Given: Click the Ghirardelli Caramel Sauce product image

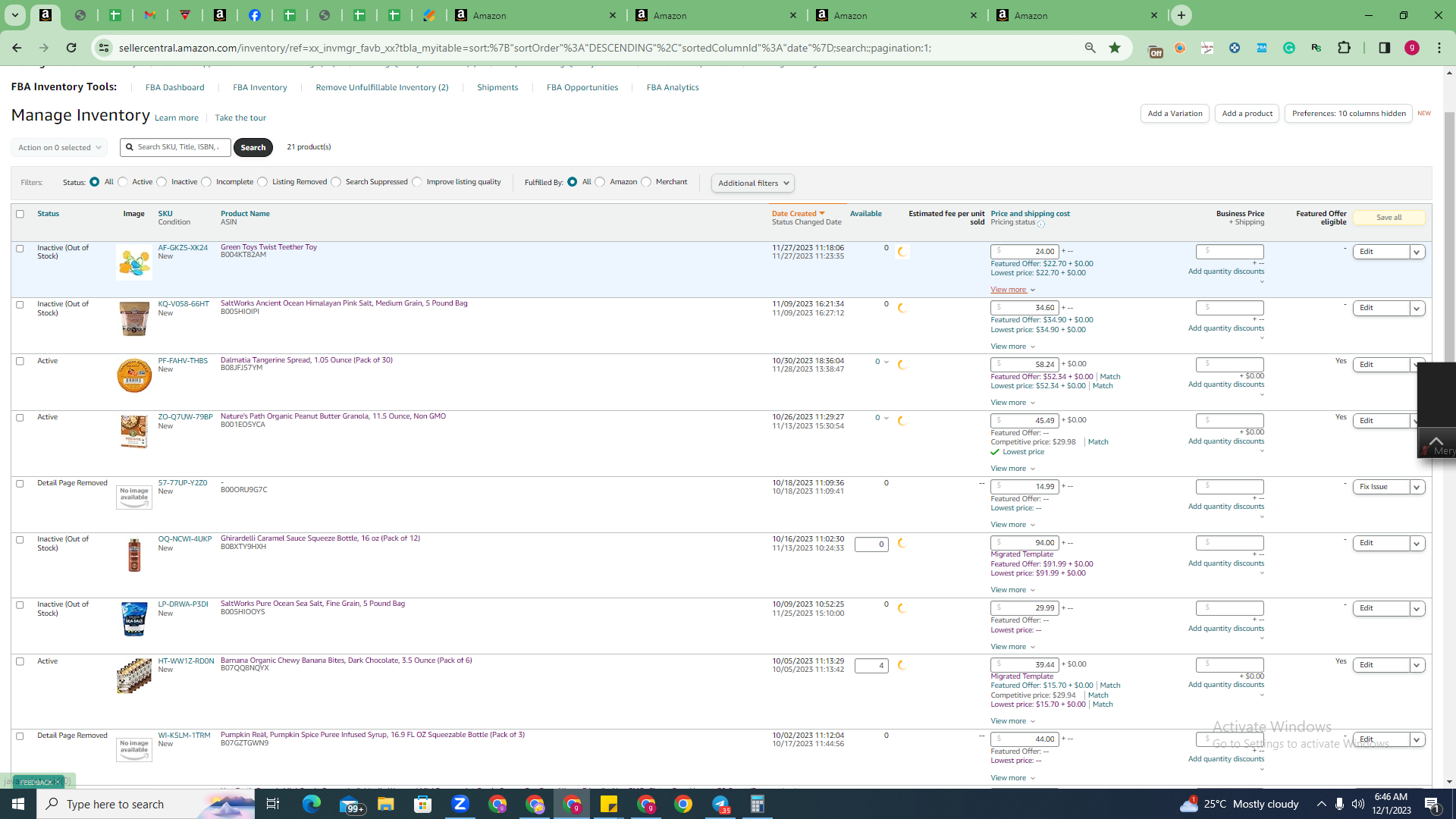Looking at the screenshot, I should (134, 554).
